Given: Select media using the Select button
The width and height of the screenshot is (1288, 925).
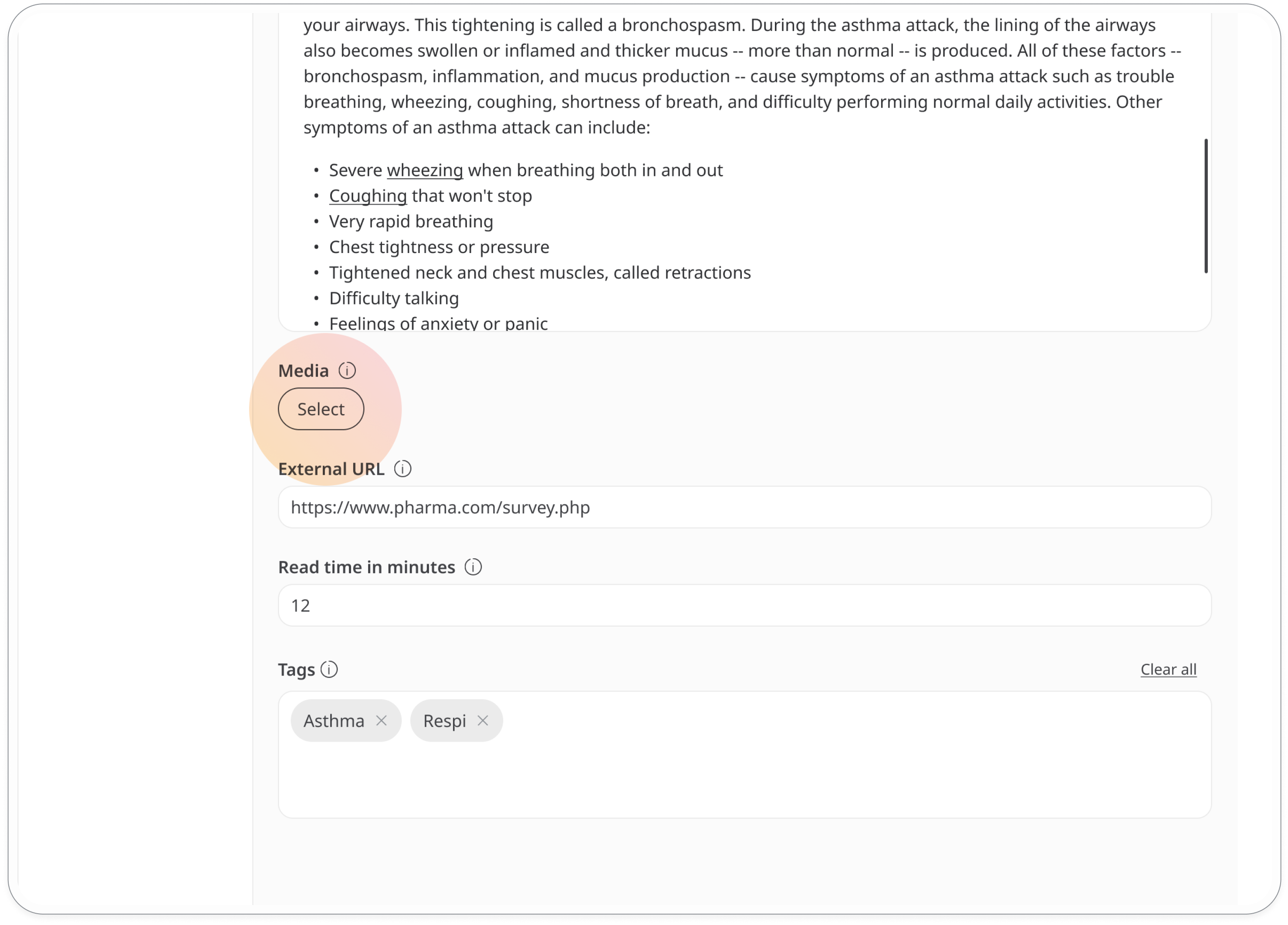Looking at the screenshot, I should click(x=320, y=409).
